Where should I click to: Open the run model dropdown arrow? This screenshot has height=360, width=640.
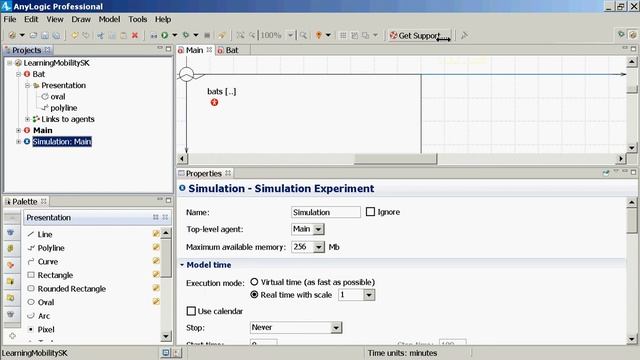pos(175,36)
